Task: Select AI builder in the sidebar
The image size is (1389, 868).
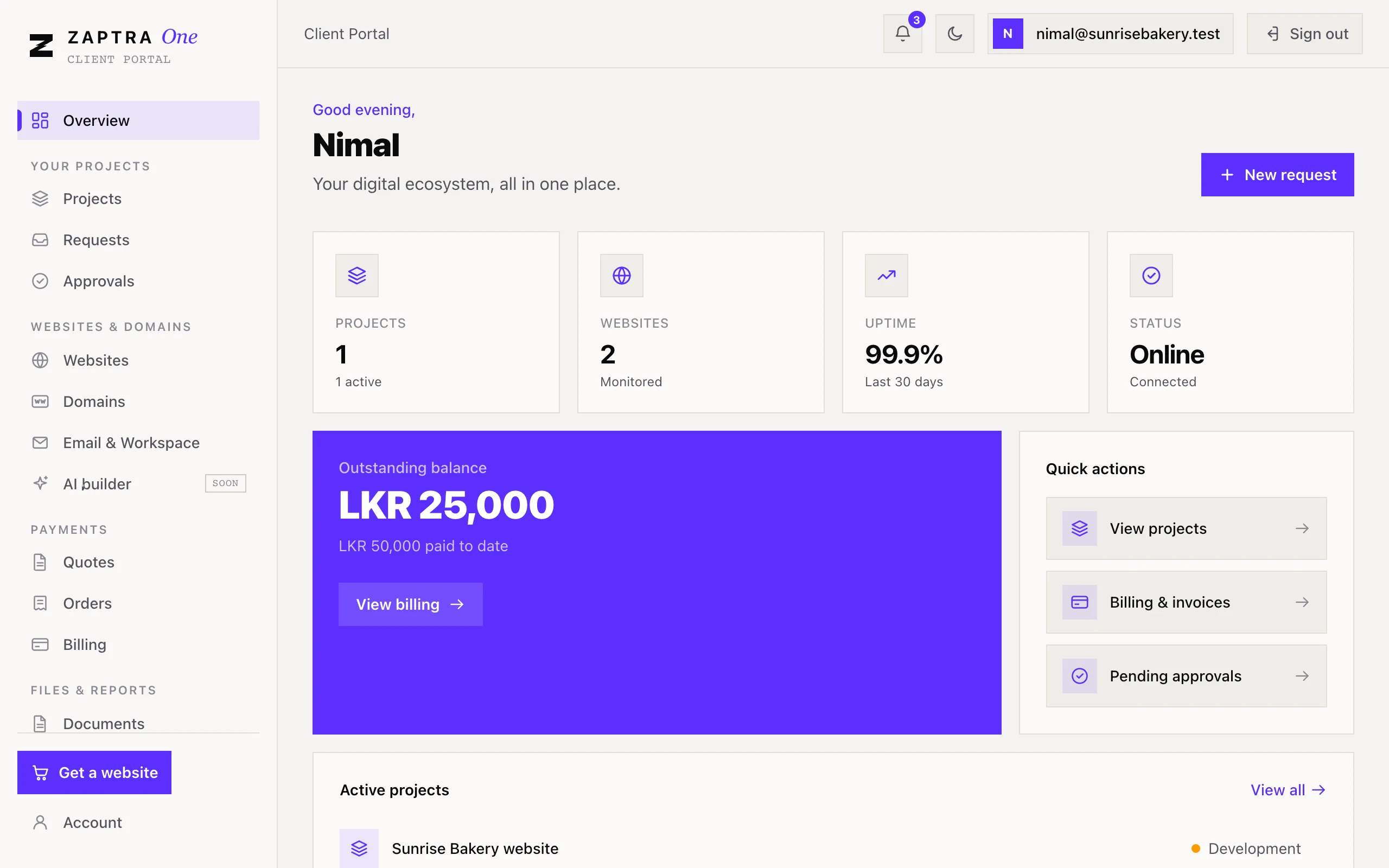Action: (138, 484)
